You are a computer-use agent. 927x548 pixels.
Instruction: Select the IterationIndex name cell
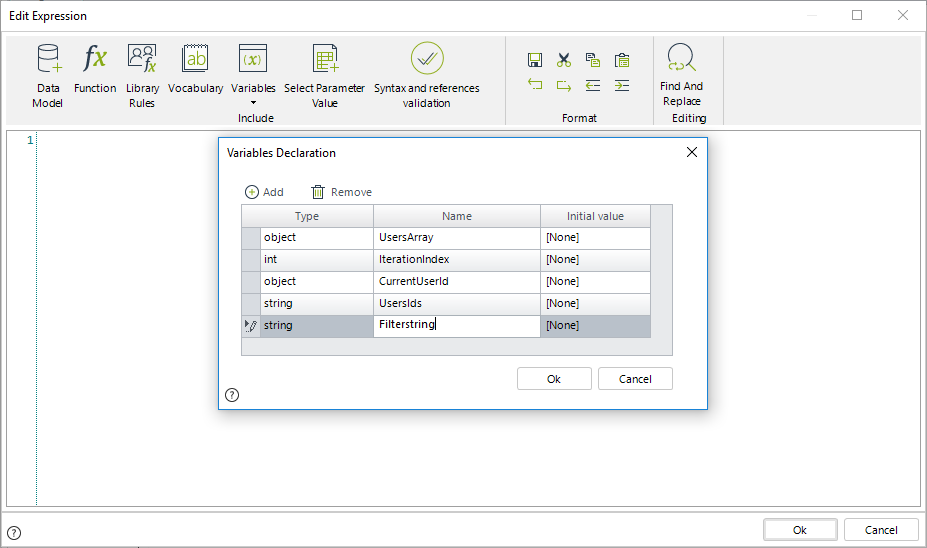coord(457,260)
